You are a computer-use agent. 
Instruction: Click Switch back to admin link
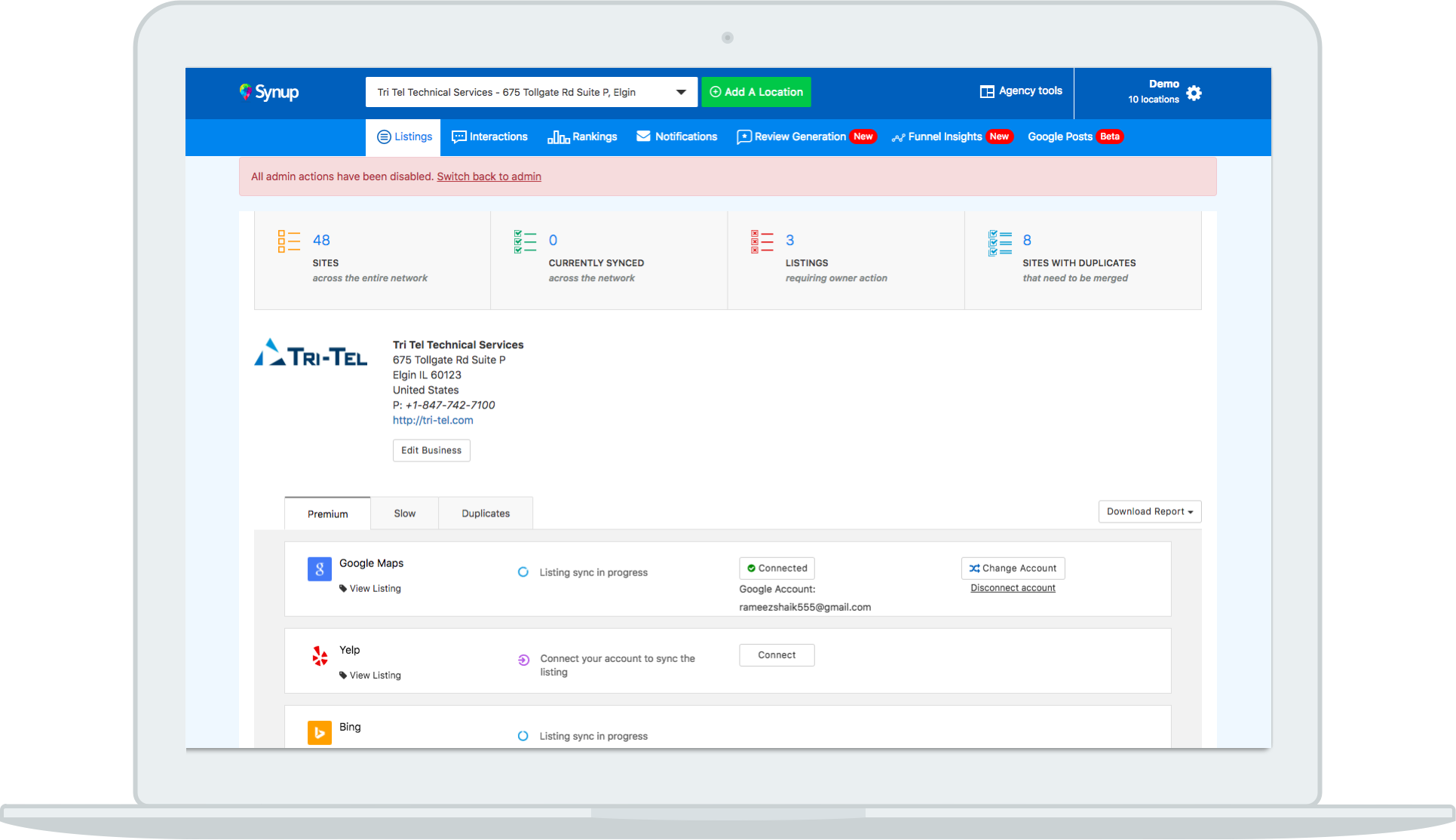pos(489,176)
